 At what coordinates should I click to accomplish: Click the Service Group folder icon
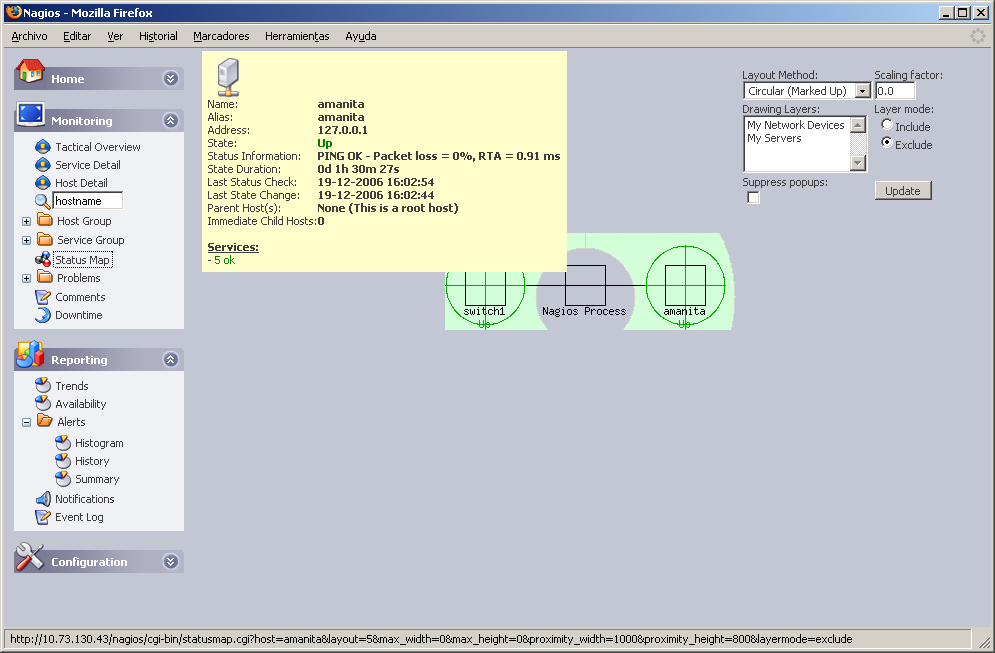tap(45, 239)
